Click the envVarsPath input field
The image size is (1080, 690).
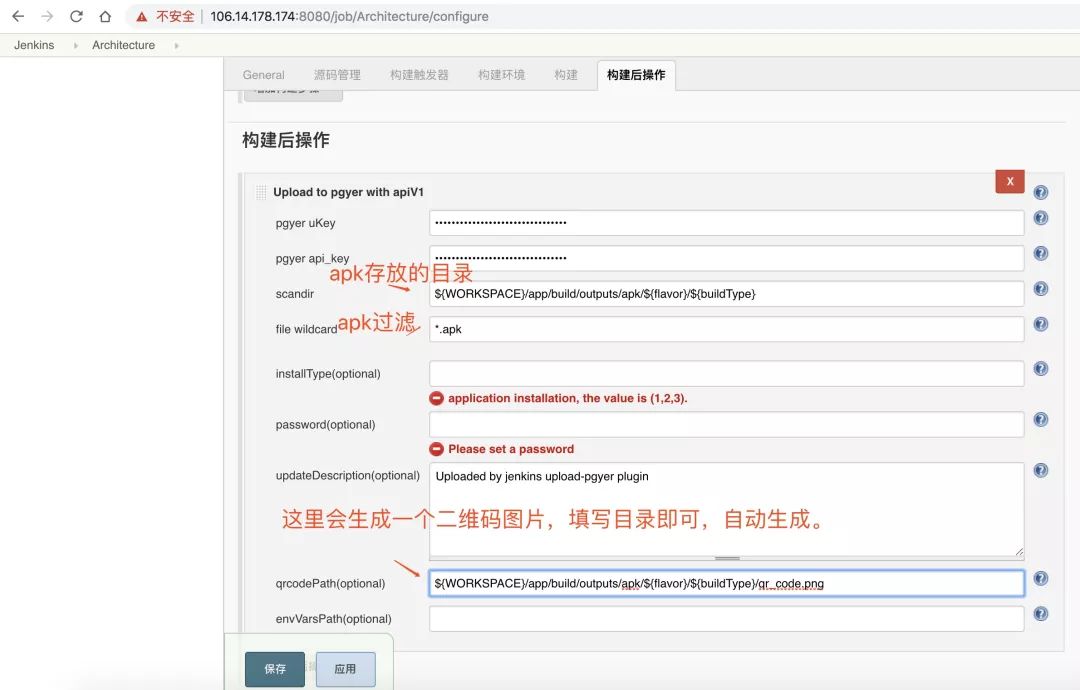(x=726, y=618)
